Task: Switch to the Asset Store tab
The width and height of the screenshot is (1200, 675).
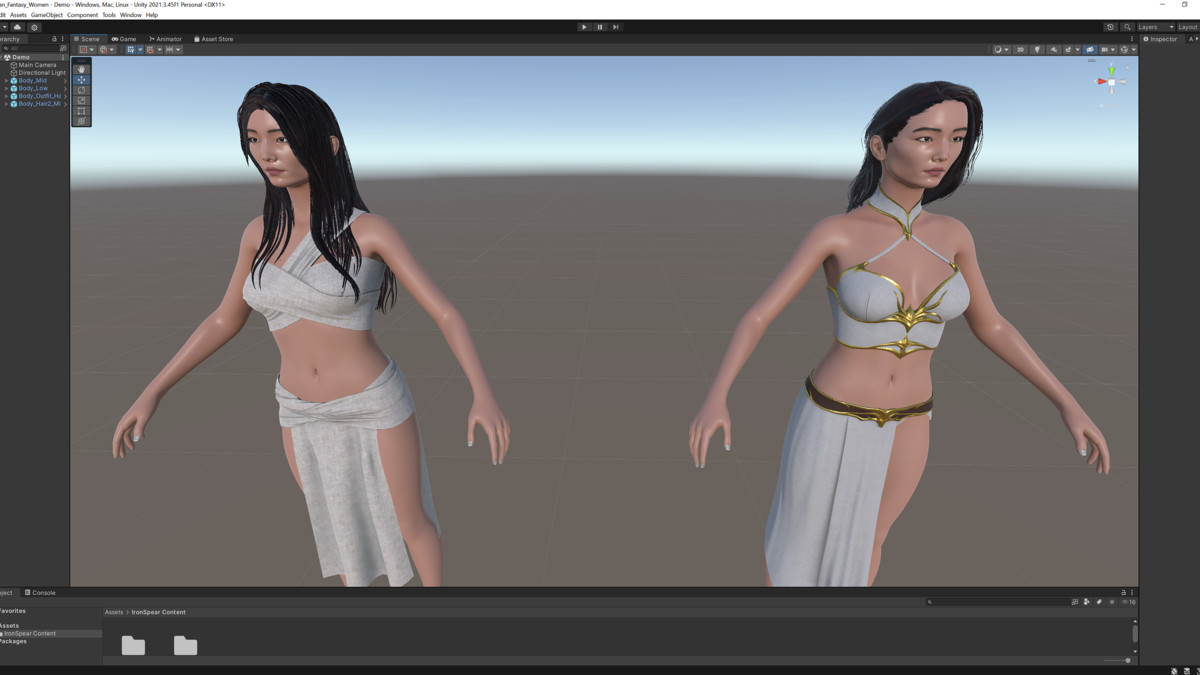Action: 214,39
